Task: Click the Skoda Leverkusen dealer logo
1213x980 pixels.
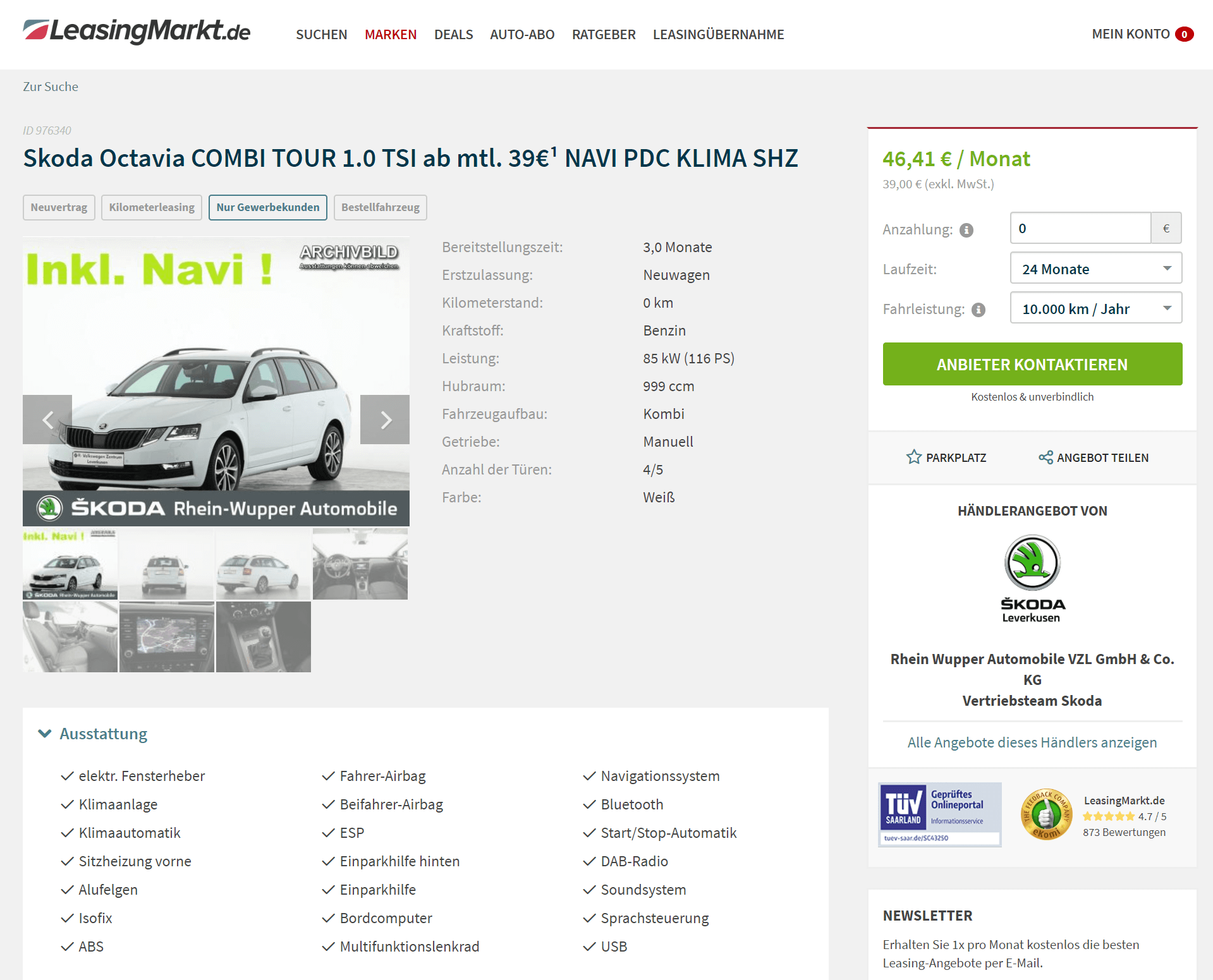Action: pos(1032,579)
